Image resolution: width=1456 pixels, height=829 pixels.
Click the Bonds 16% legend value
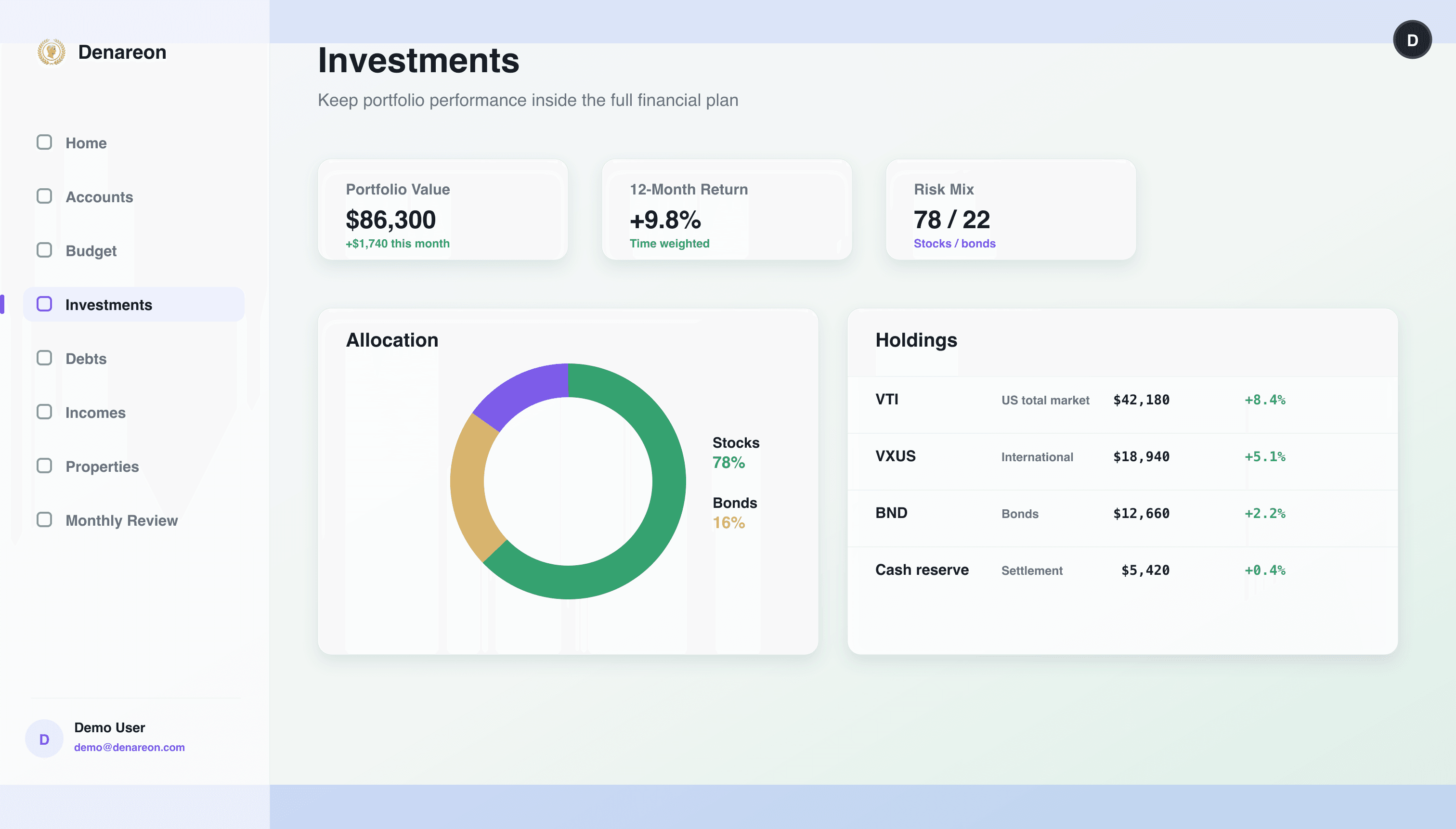point(729,523)
